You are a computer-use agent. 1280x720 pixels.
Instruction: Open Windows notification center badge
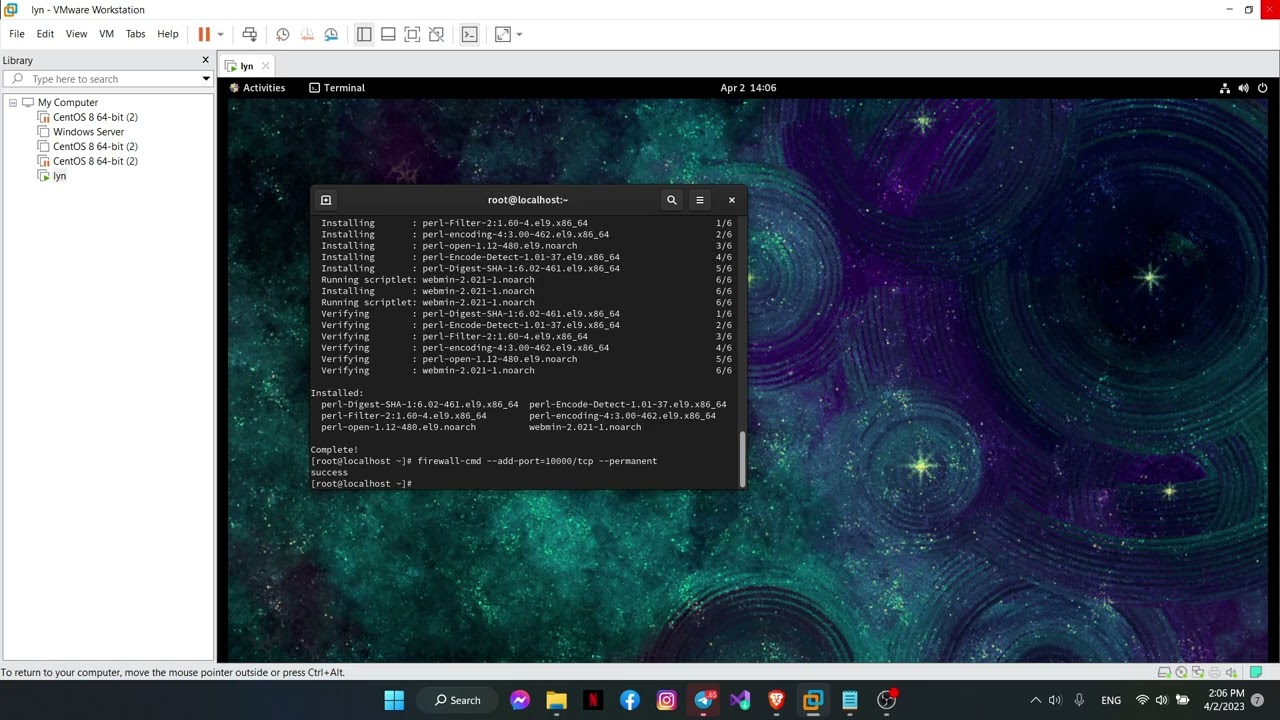pyautogui.click(x=1257, y=700)
